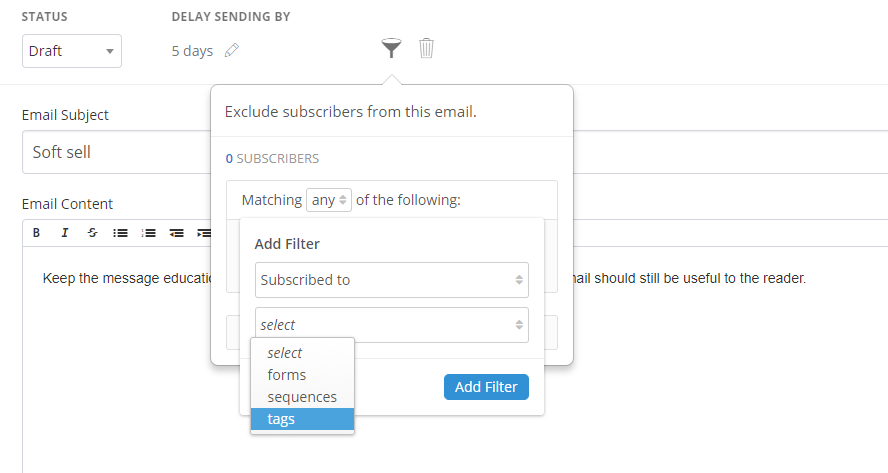Insert a bulleted list
Screen dimensions: 888x473
[x=120, y=233]
